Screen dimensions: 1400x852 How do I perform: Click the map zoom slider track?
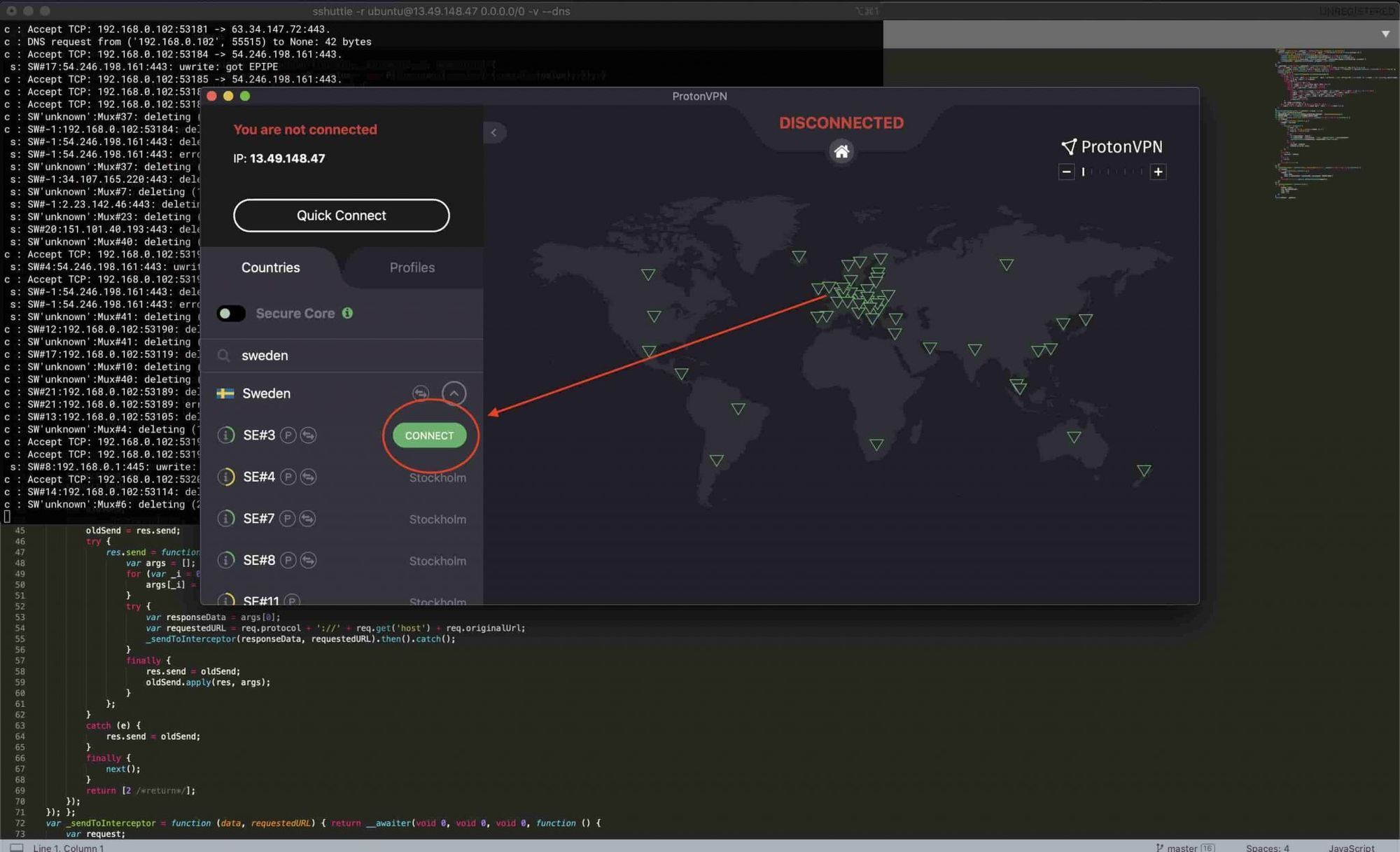[x=1112, y=172]
